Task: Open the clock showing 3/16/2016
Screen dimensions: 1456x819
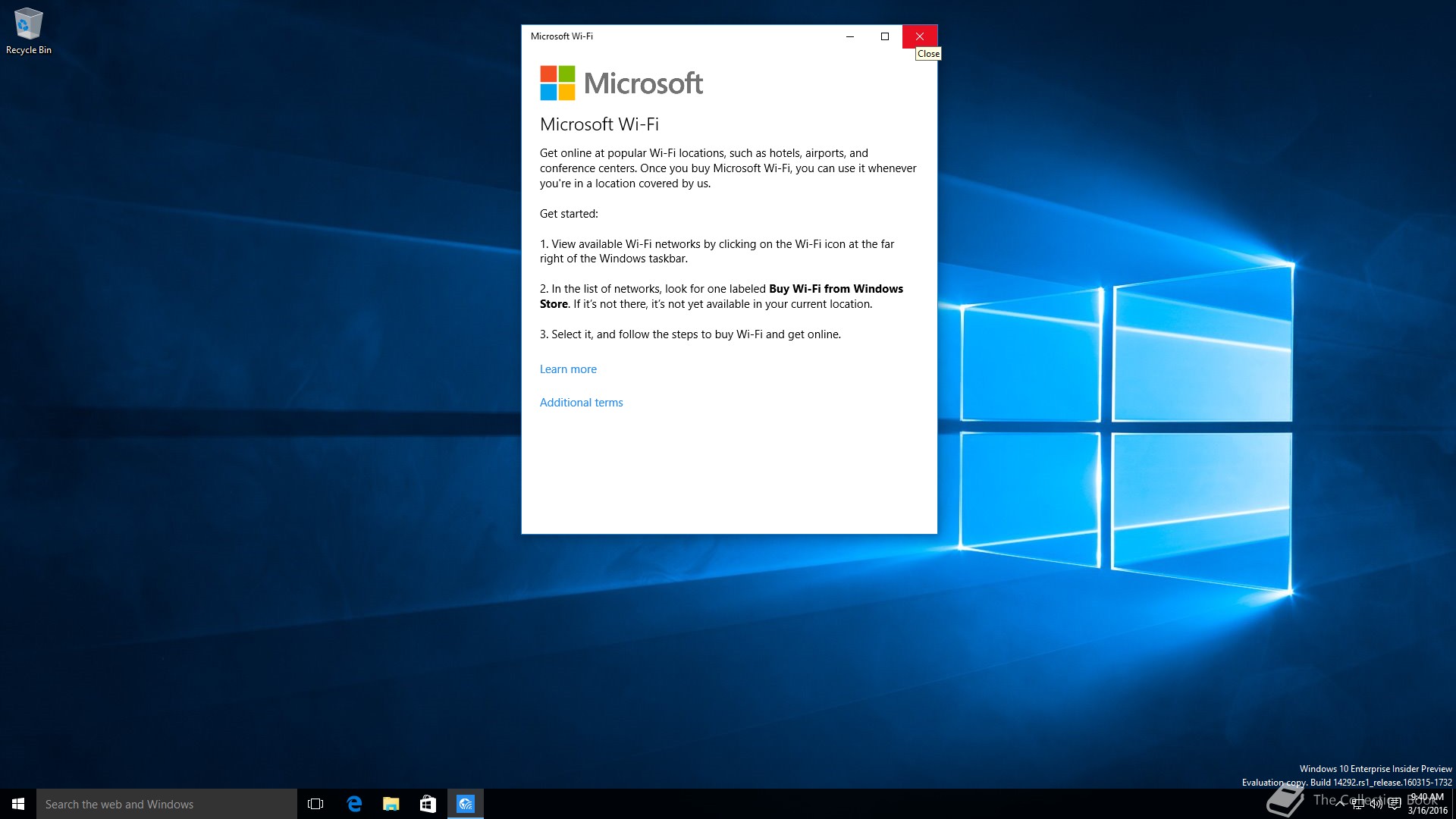Action: point(1427,804)
